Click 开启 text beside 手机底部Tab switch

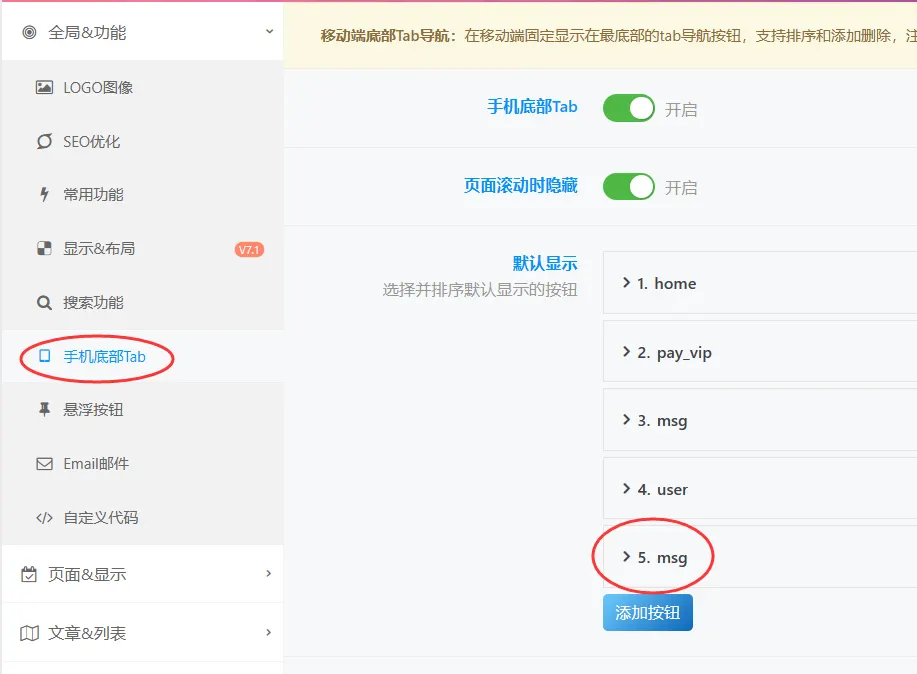[681, 109]
